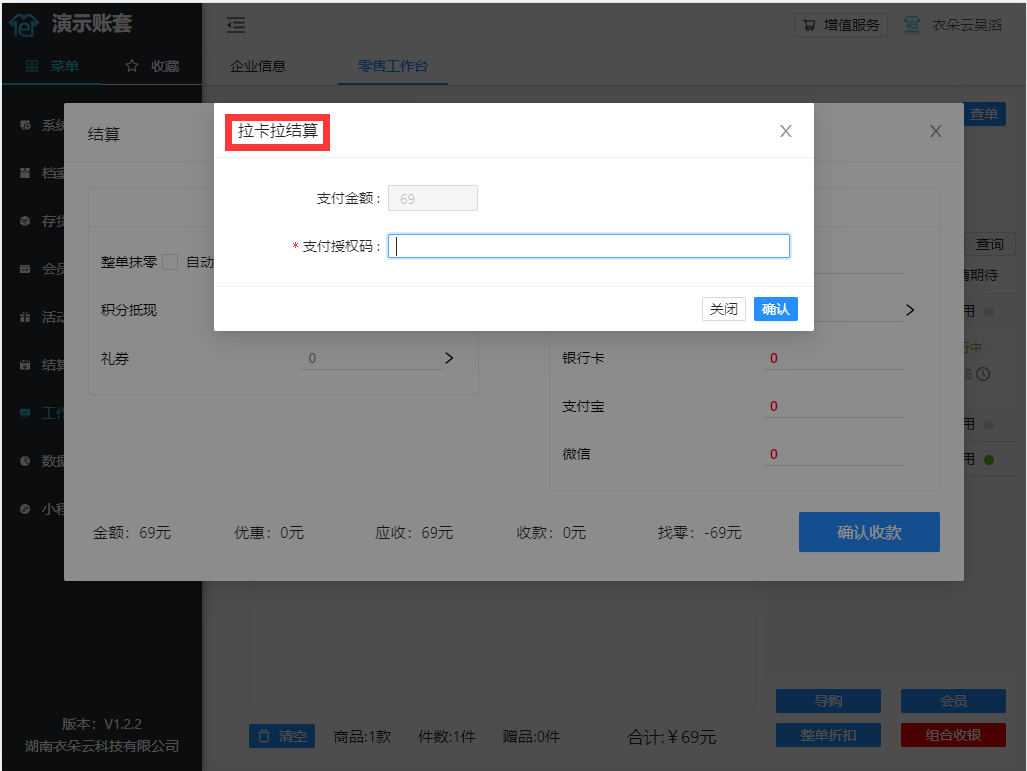
Task: Switch to the 菜单 sidebar tab
Action: point(52,66)
